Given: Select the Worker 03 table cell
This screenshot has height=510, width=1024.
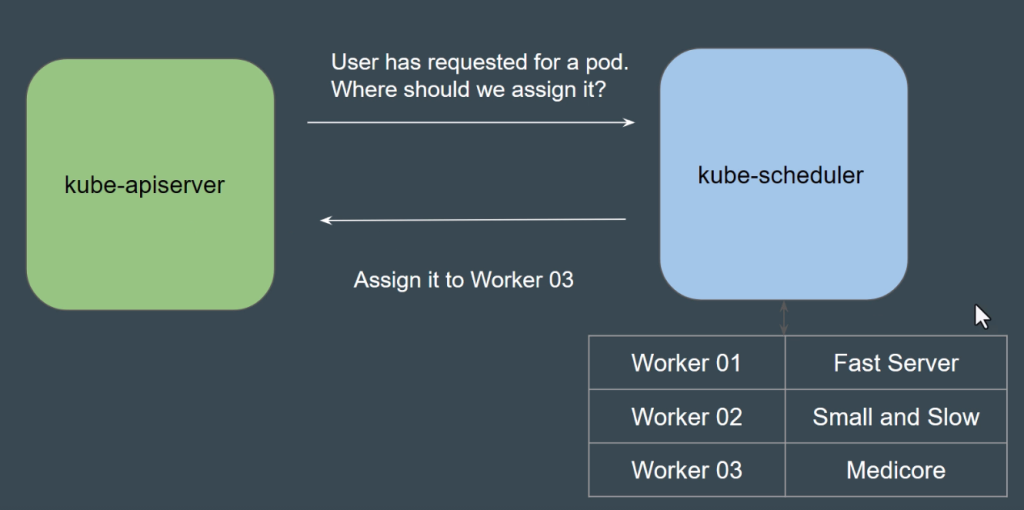Looking at the screenshot, I should point(686,470).
